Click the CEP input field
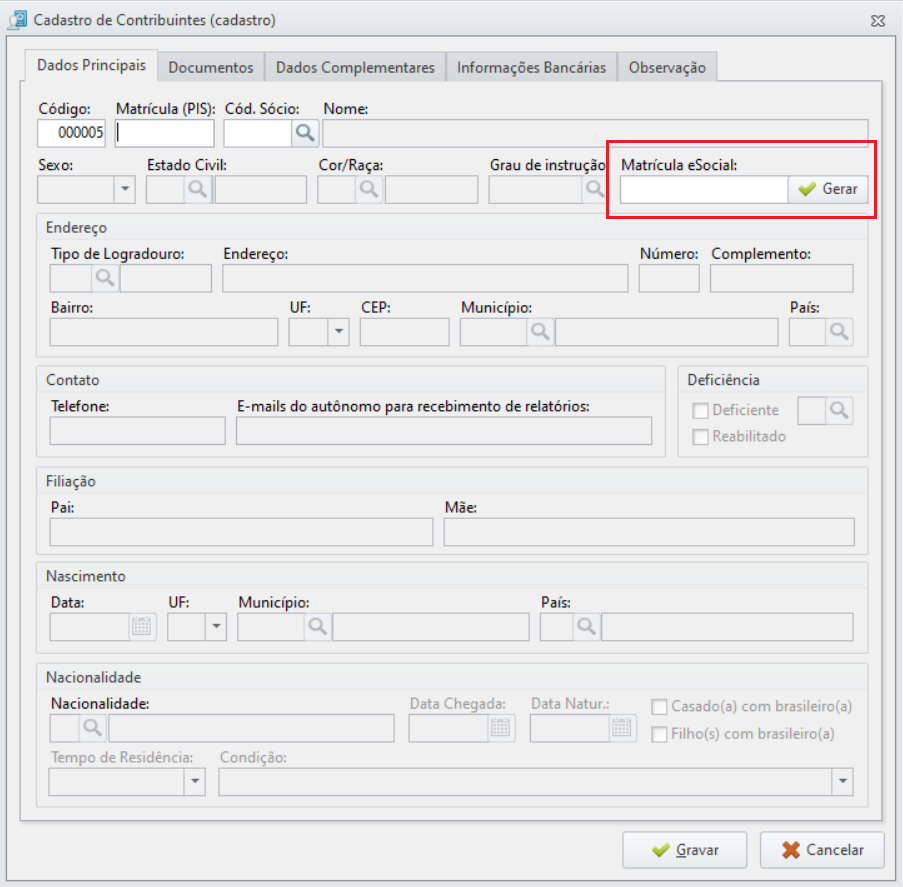 [x=404, y=332]
